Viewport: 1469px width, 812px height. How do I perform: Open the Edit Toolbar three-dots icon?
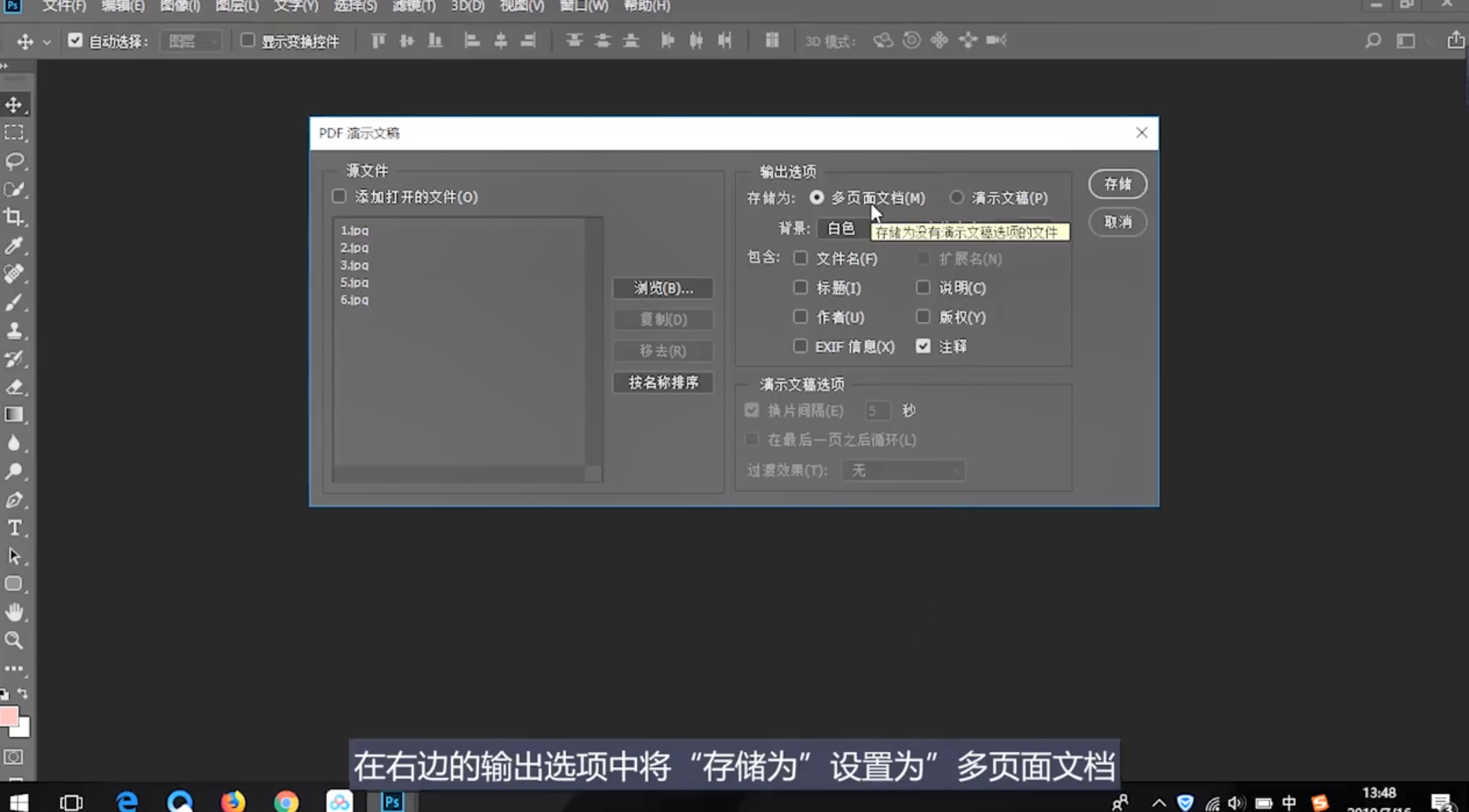pos(14,668)
